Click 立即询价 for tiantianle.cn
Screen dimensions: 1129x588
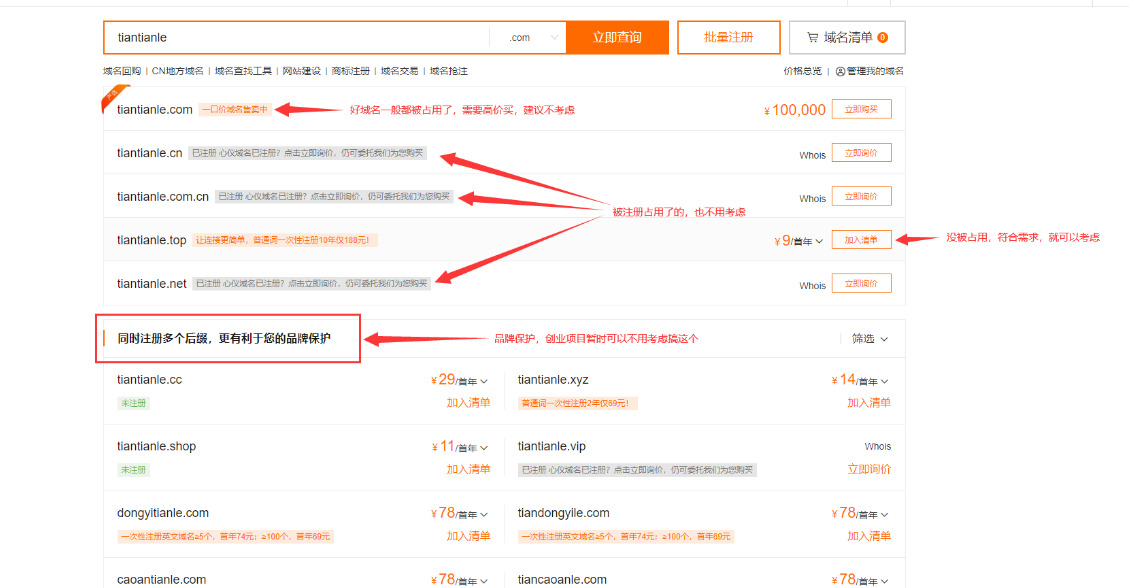[x=861, y=153]
